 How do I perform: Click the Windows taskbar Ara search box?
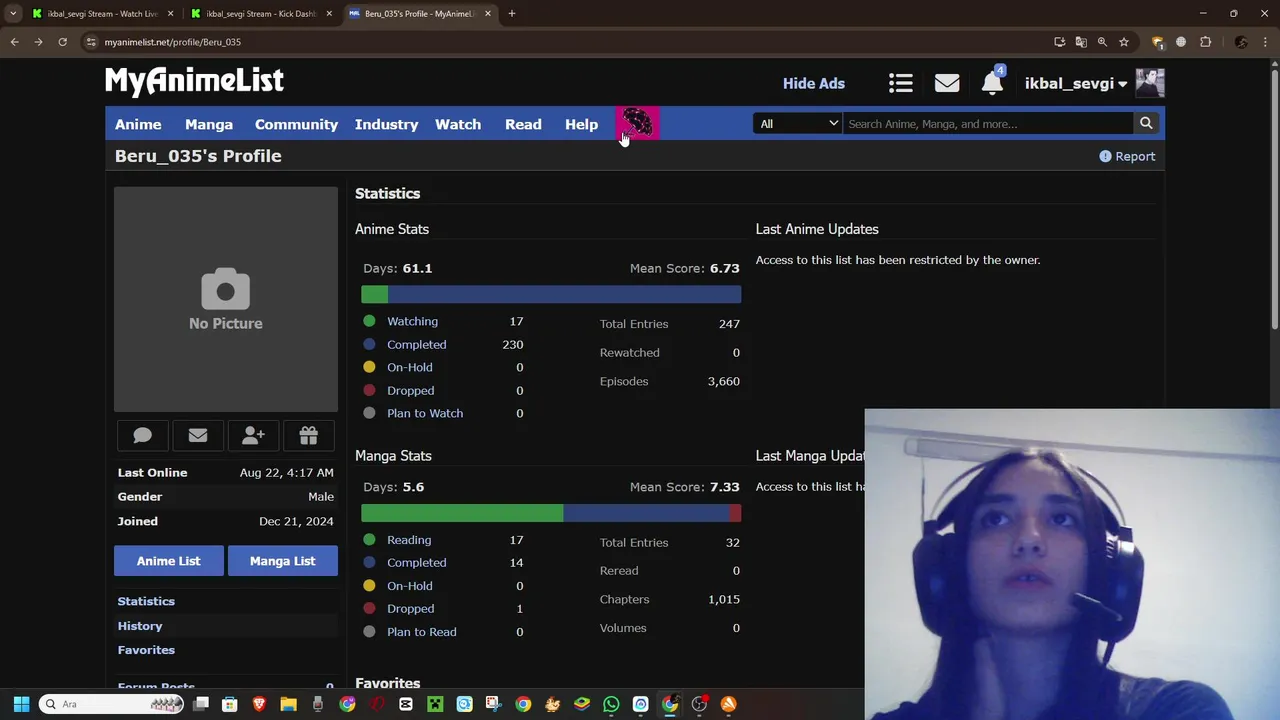(112, 704)
